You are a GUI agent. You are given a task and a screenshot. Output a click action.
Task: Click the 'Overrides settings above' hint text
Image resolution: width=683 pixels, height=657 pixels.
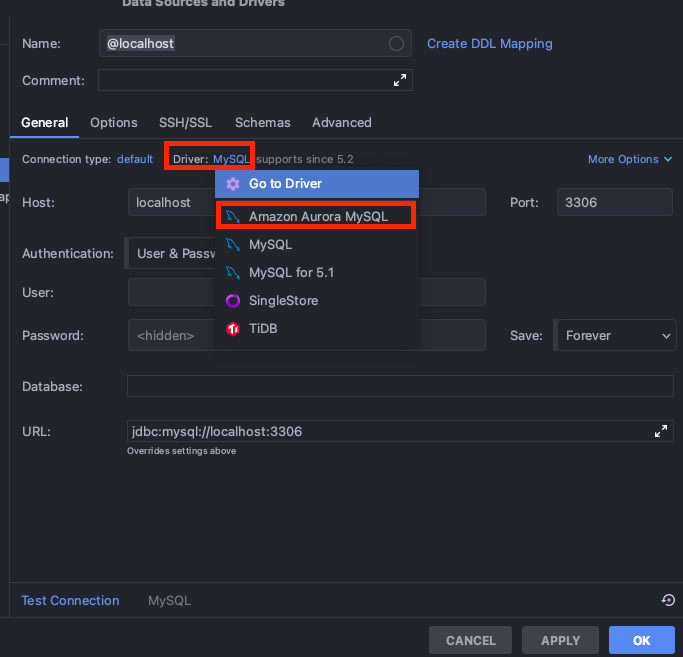(x=182, y=451)
